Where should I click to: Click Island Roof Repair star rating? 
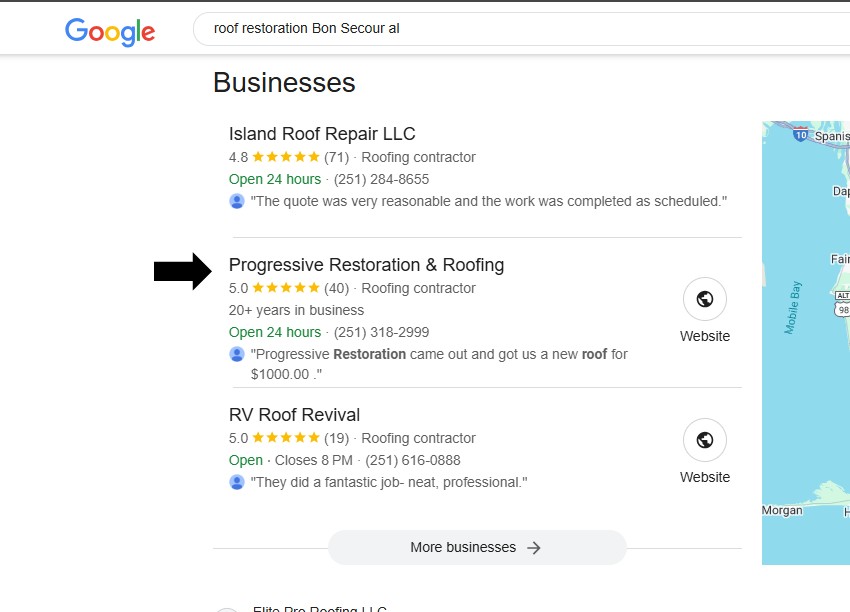285,157
